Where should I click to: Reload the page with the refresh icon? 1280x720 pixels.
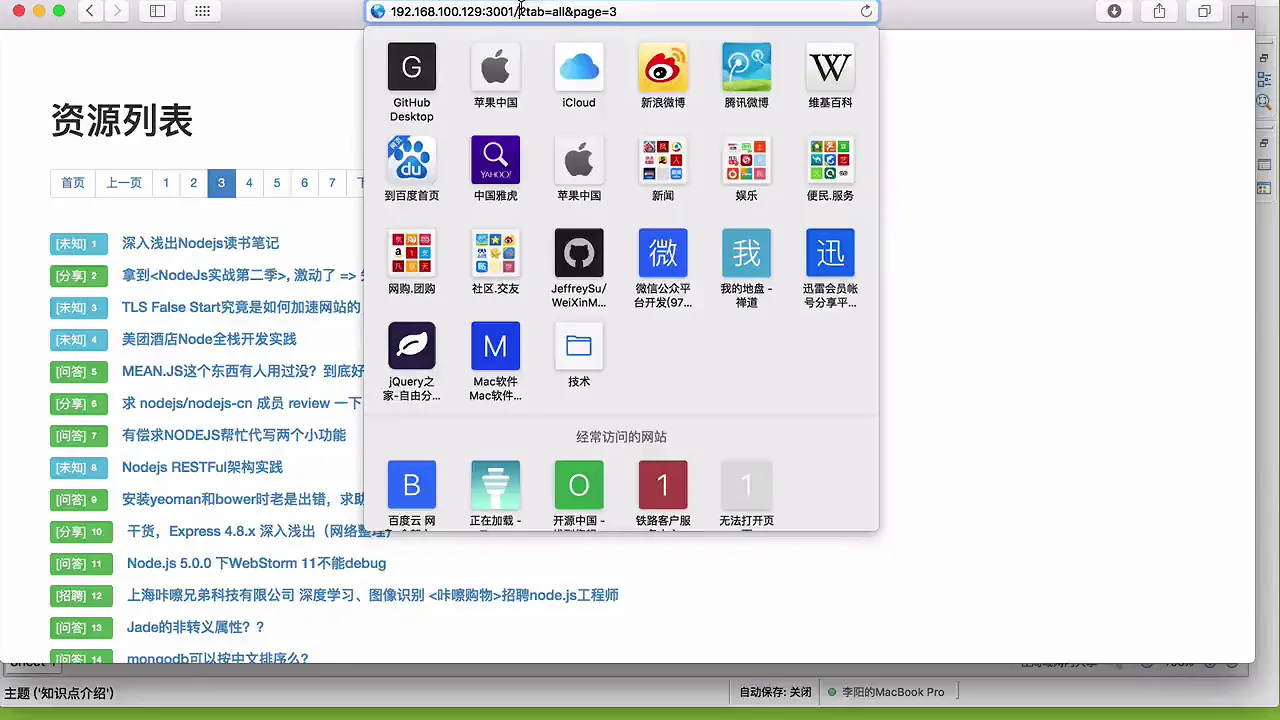pyautogui.click(x=866, y=11)
